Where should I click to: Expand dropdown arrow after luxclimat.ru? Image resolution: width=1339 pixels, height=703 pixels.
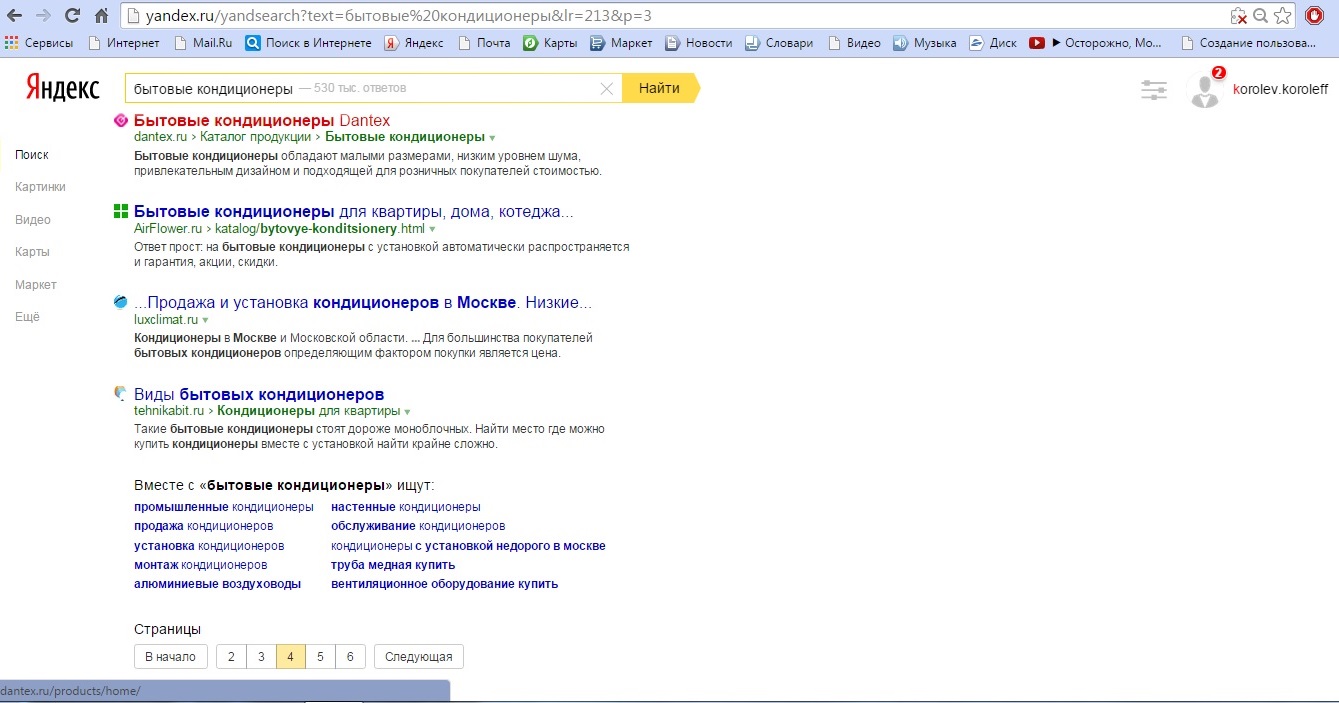[x=205, y=320]
